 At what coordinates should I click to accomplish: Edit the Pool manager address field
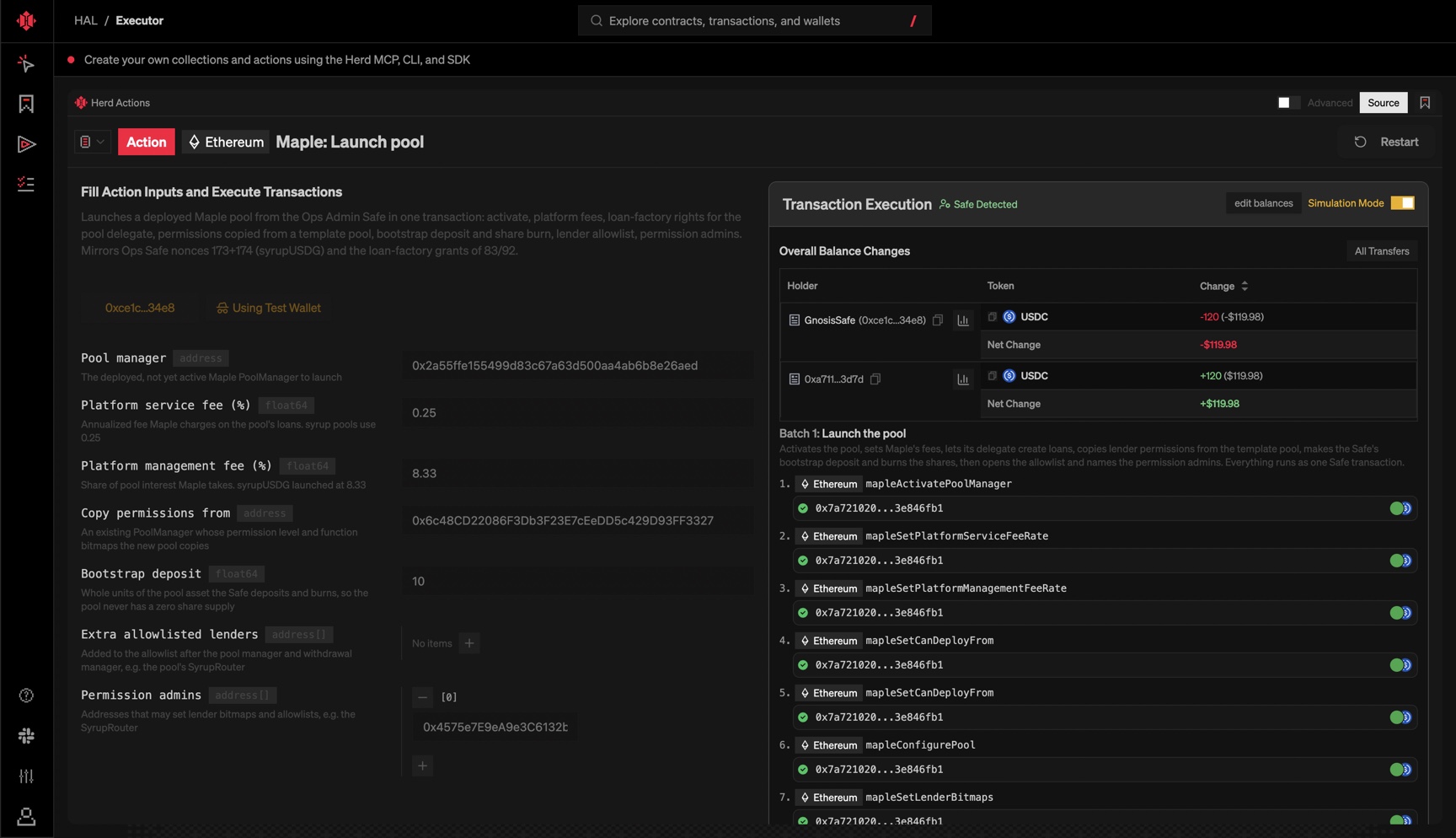[x=577, y=366]
